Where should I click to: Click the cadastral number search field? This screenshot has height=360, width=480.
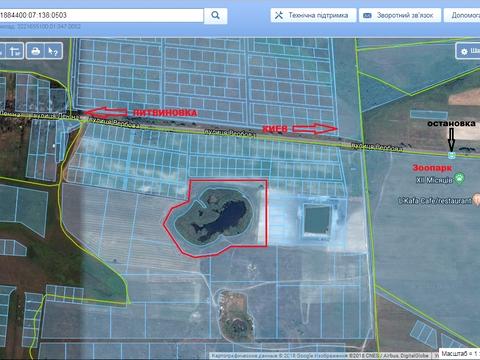(101, 15)
